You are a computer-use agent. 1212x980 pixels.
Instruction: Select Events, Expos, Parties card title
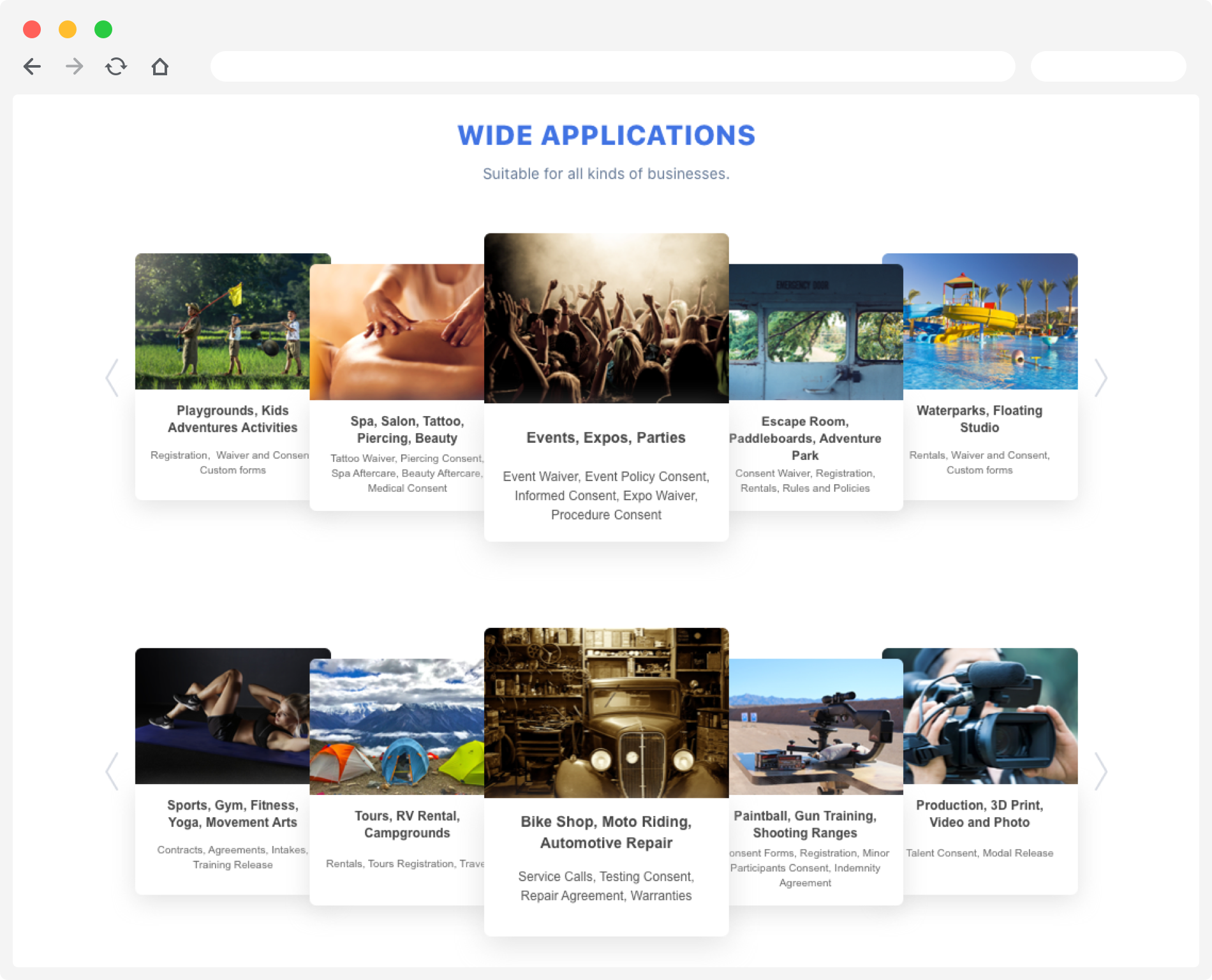(606, 438)
